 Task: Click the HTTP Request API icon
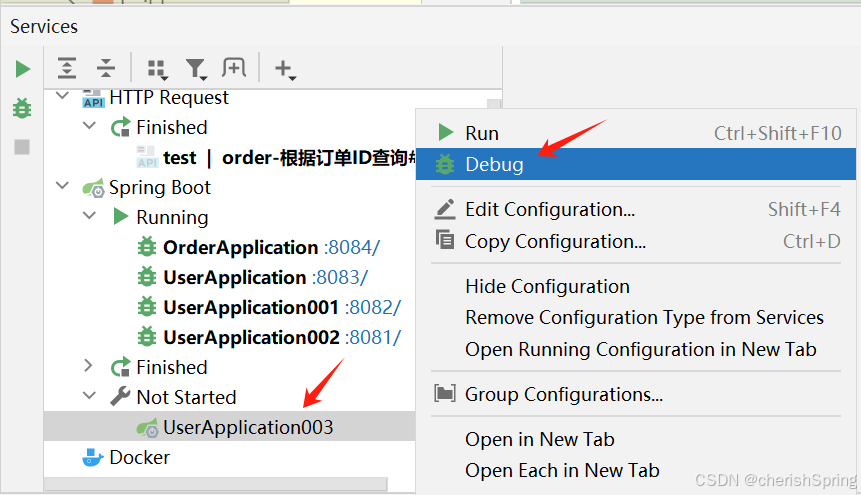click(93, 98)
